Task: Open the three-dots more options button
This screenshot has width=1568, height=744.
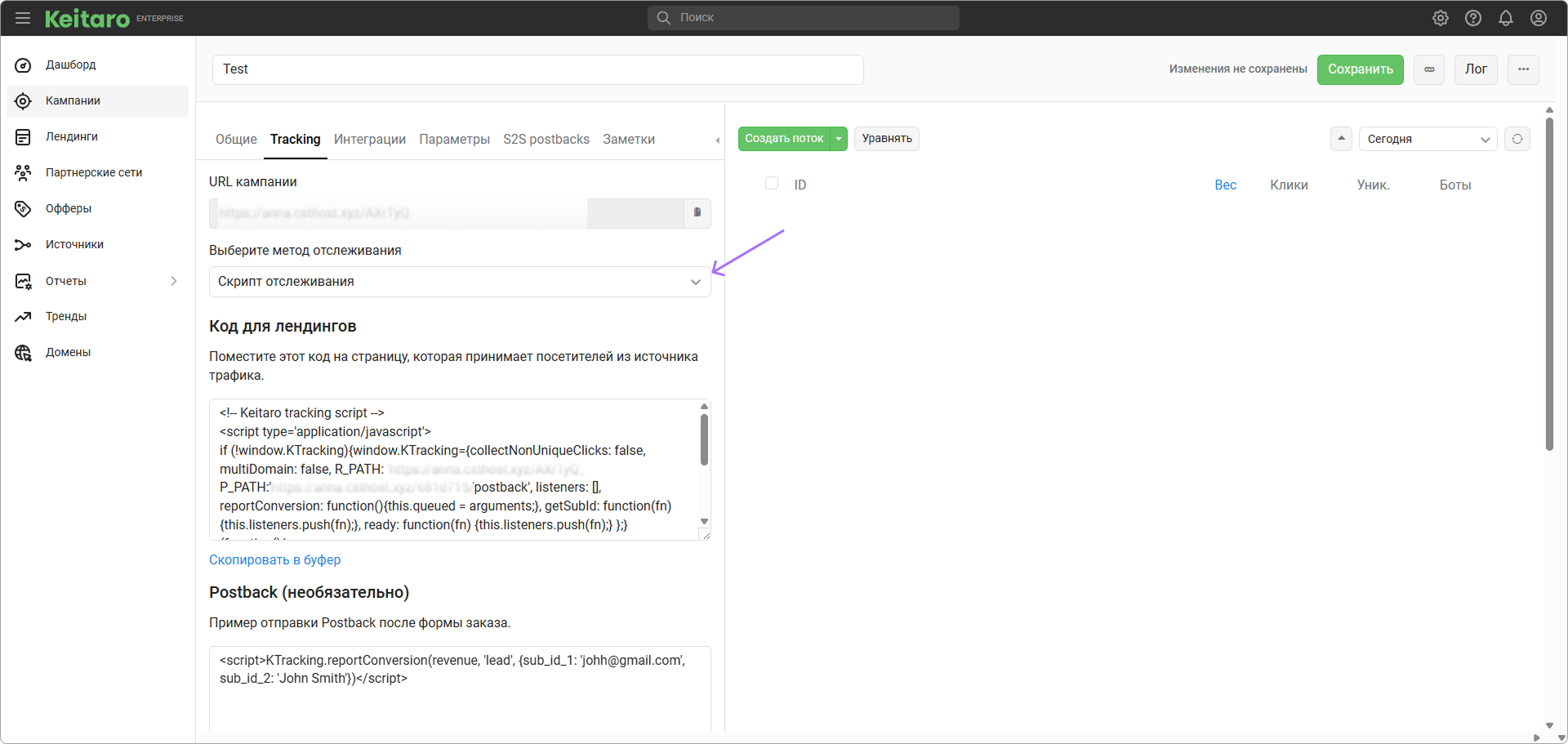Action: point(1524,69)
